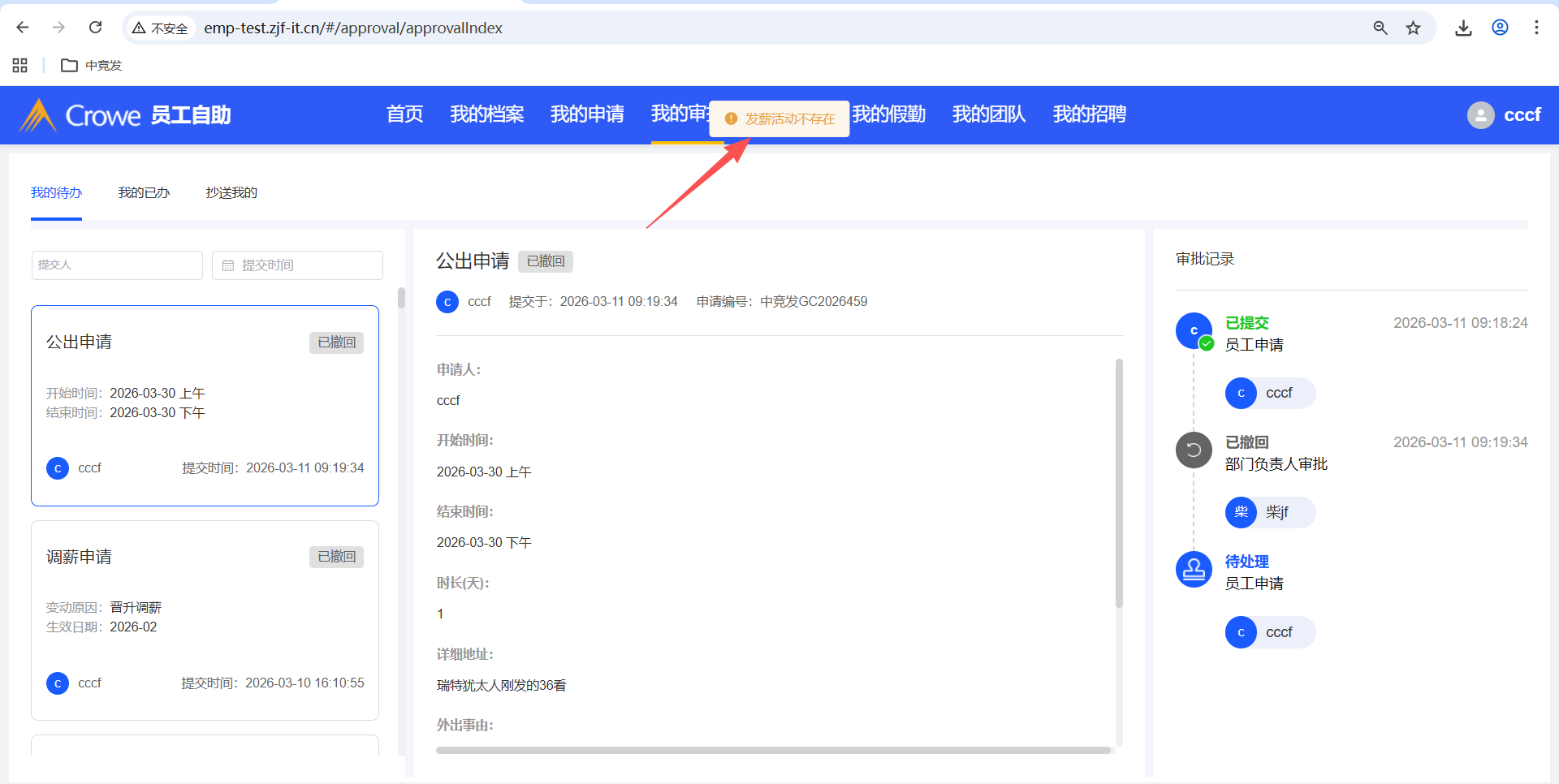Screen dimensions: 1559x784
Task: Click the browser address bar URL
Action: click(x=353, y=28)
